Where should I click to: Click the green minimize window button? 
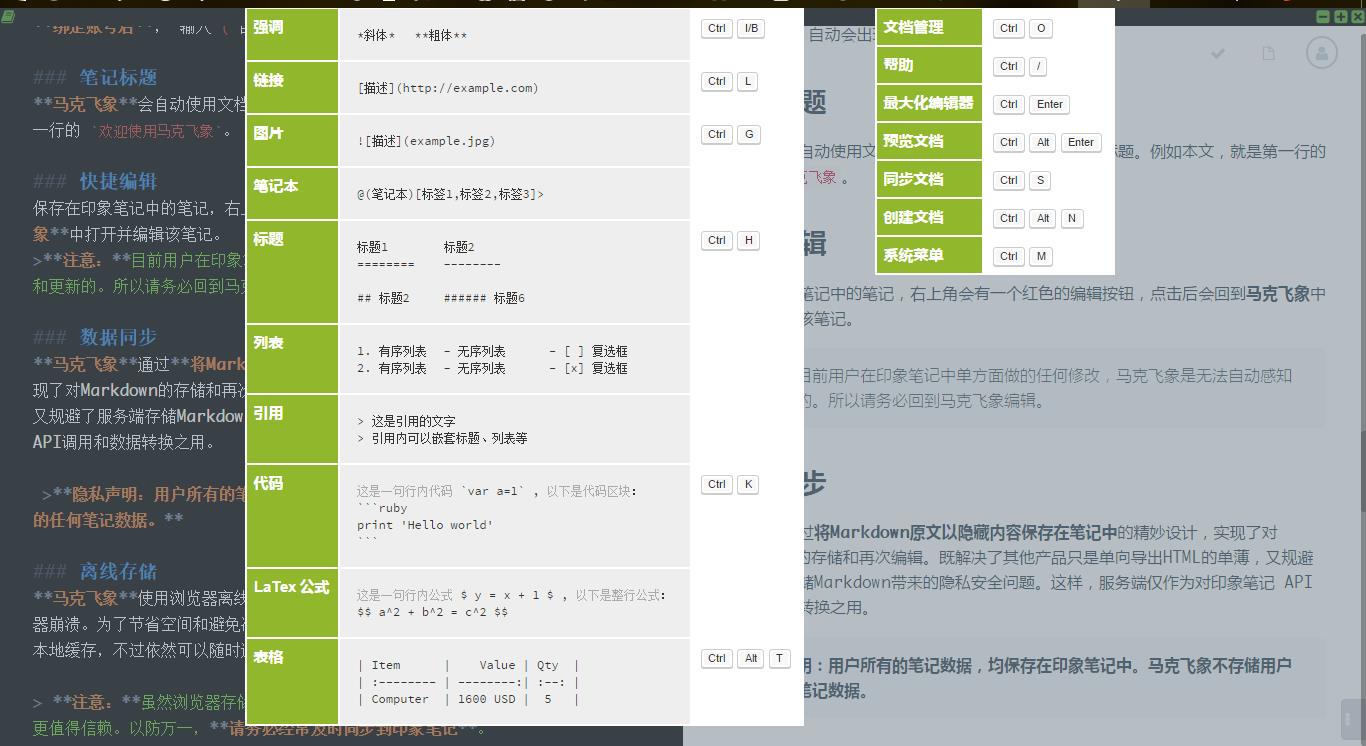point(1323,17)
